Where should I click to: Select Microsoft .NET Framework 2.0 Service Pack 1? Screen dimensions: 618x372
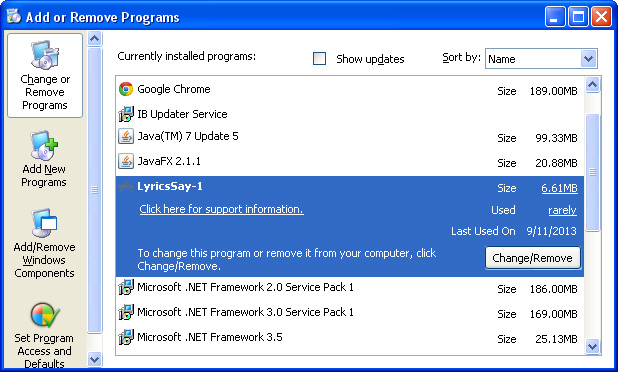[350, 288]
